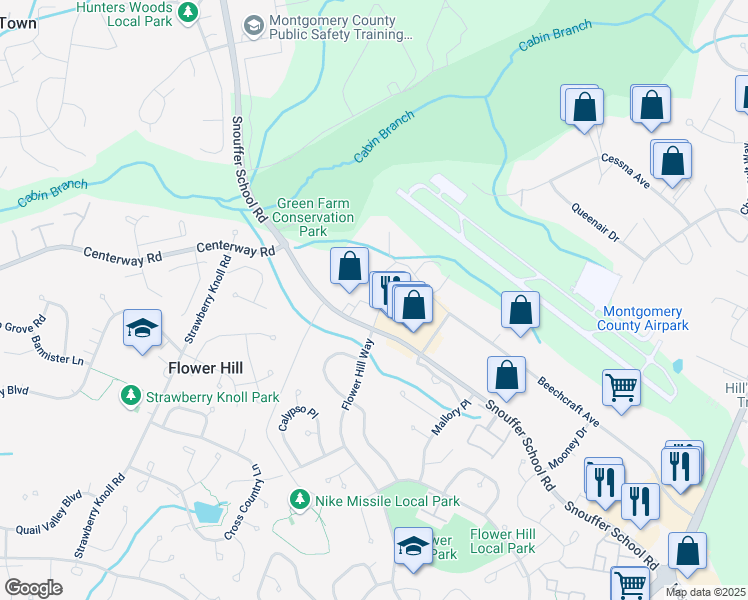This screenshot has width=748, height=600.
Task: Click the Flower Hill neighborhood label
Action: [x=206, y=368]
